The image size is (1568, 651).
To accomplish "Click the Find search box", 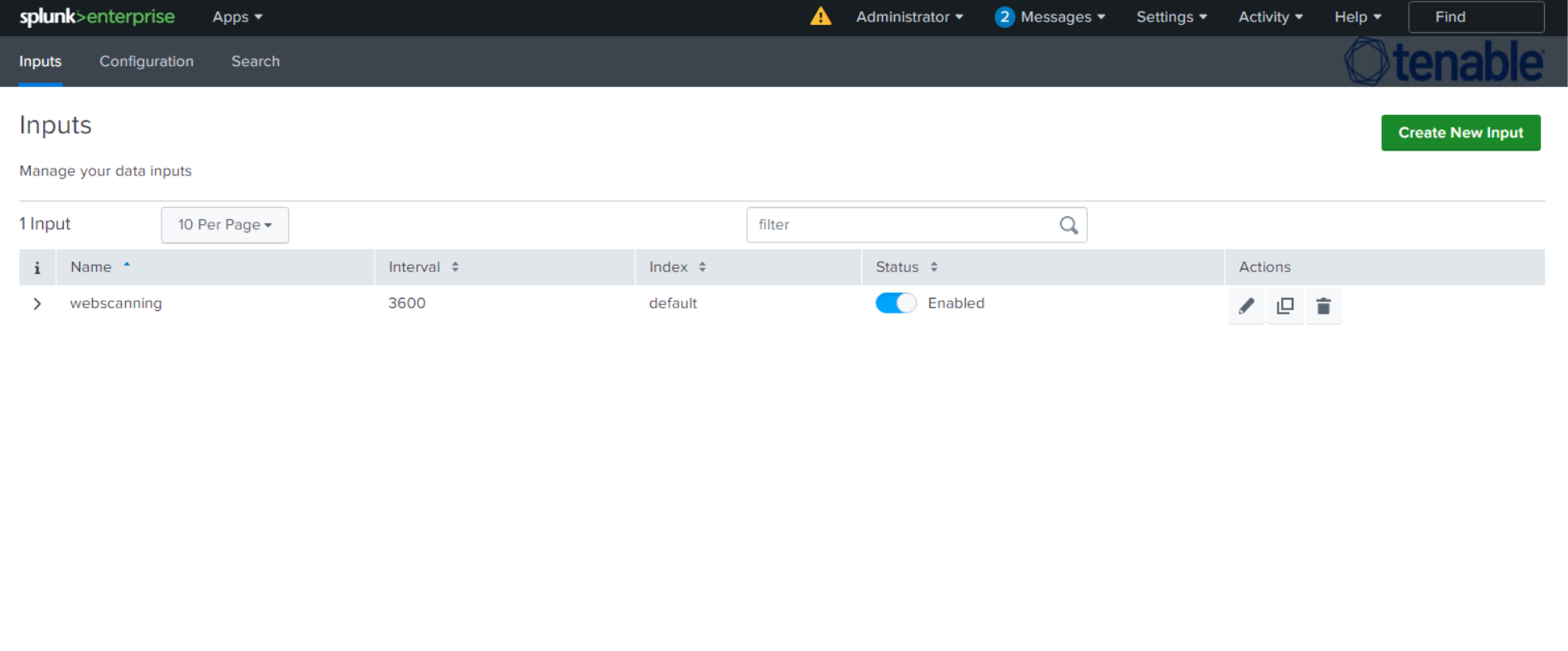I will [1476, 17].
